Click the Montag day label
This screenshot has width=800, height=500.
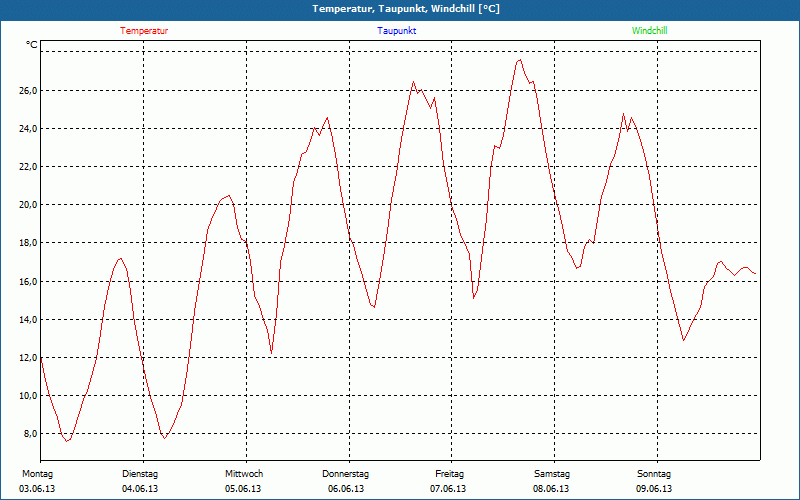point(37,474)
